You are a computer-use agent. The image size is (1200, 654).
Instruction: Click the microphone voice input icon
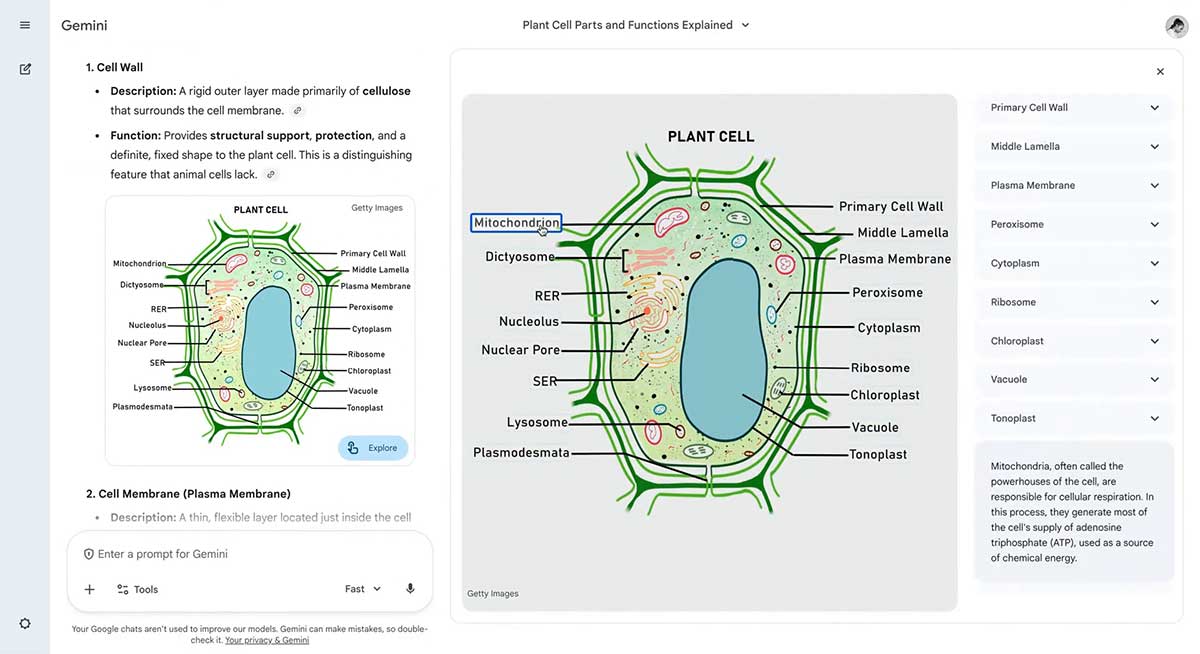click(x=410, y=589)
